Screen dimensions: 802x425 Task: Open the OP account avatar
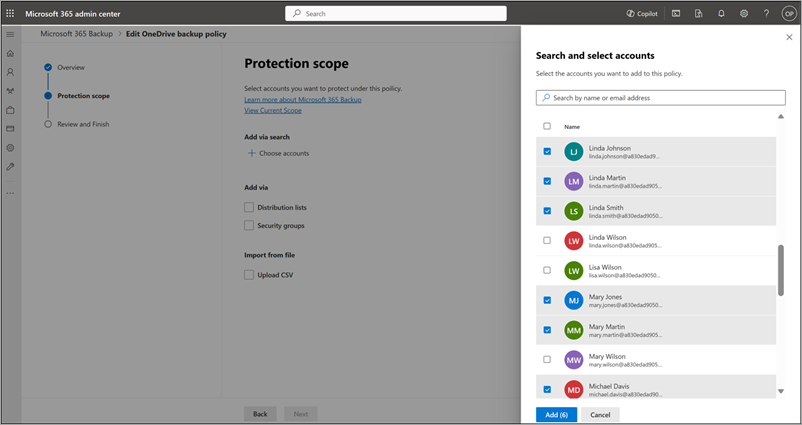coord(788,14)
